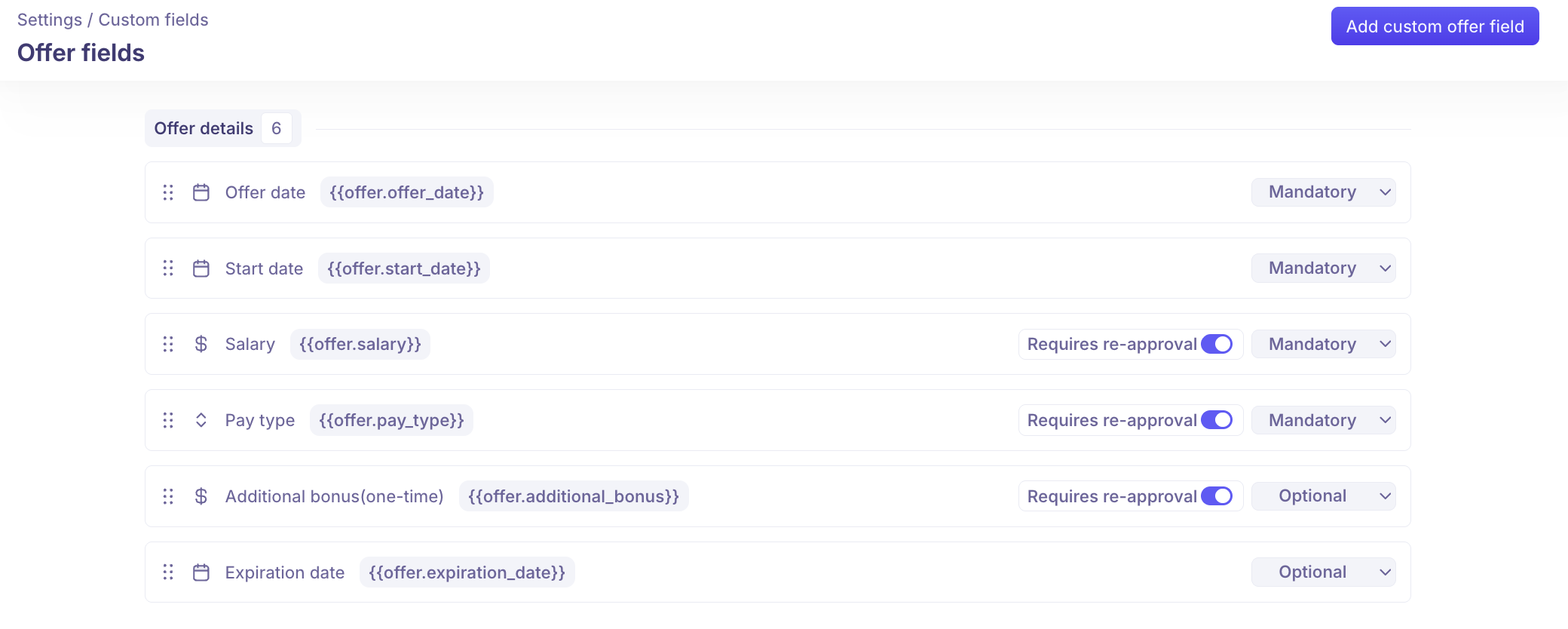Click the drag handle for Expiration date row
This screenshot has width=1568, height=629.
(x=168, y=572)
